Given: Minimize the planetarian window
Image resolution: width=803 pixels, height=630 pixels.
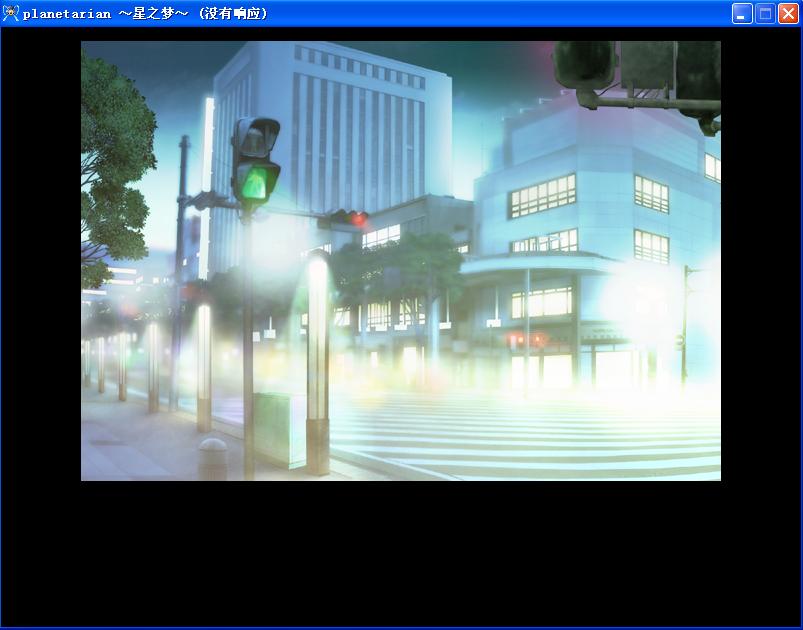Looking at the screenshot, I should coord(742,14).
